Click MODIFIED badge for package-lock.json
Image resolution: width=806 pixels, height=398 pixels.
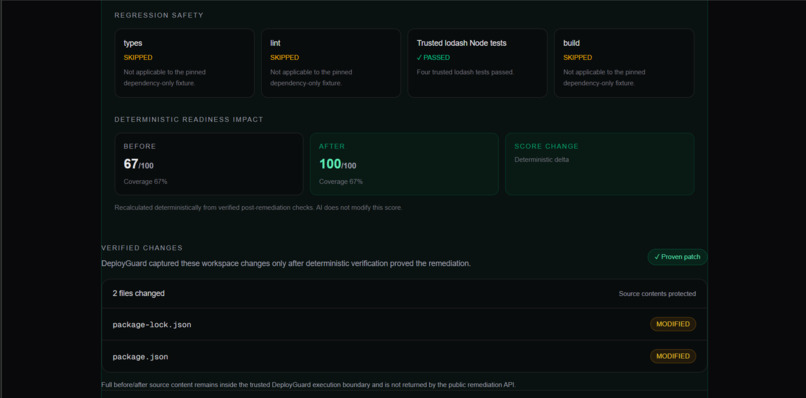coord(673,324)
